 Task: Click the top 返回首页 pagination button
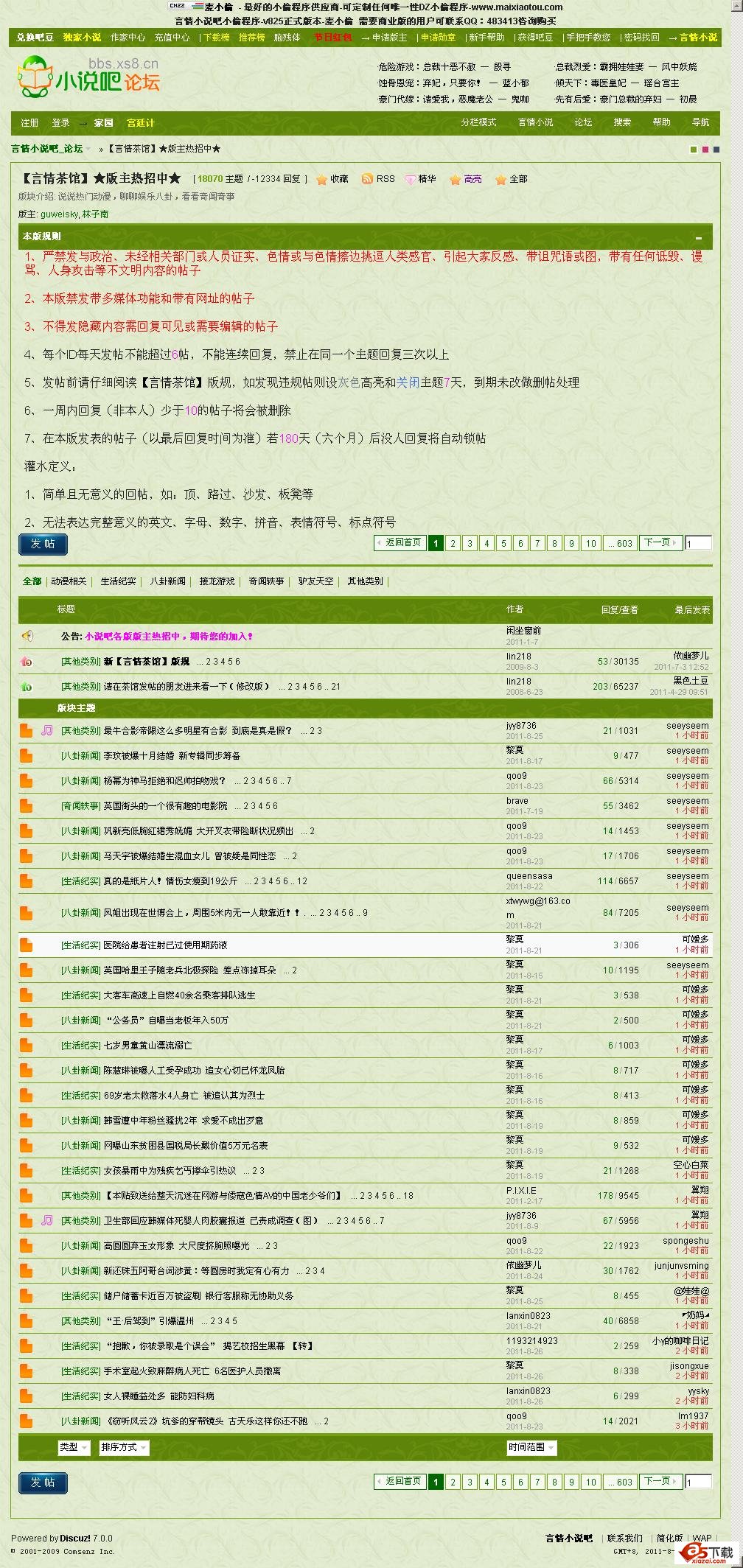(x=400, y=543)
